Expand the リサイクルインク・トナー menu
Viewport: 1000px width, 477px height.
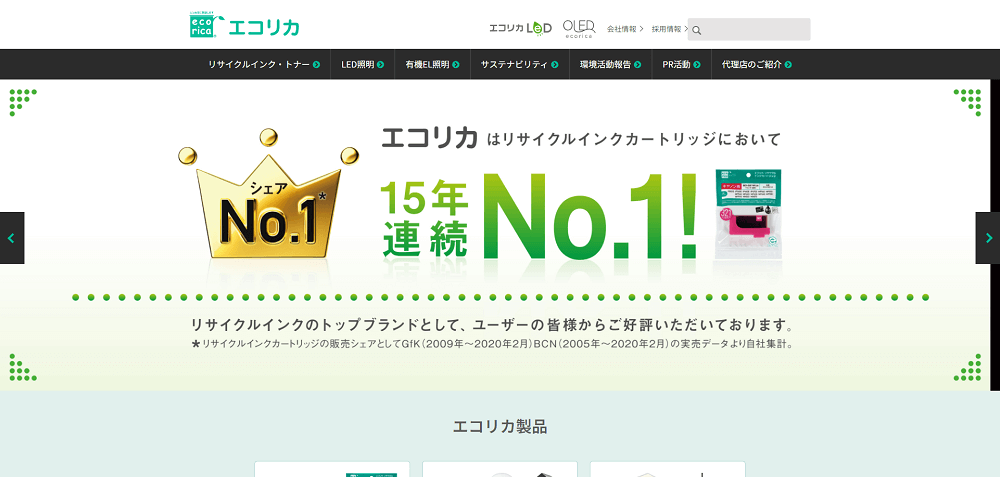[x=264, y=64]
